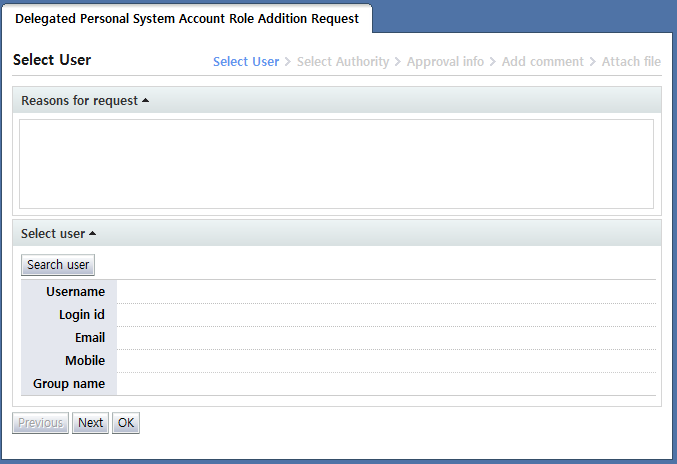Collapse the Reasons for request section arrow
The height and width of the screenshot is (464, 677).
pos(146,101)
